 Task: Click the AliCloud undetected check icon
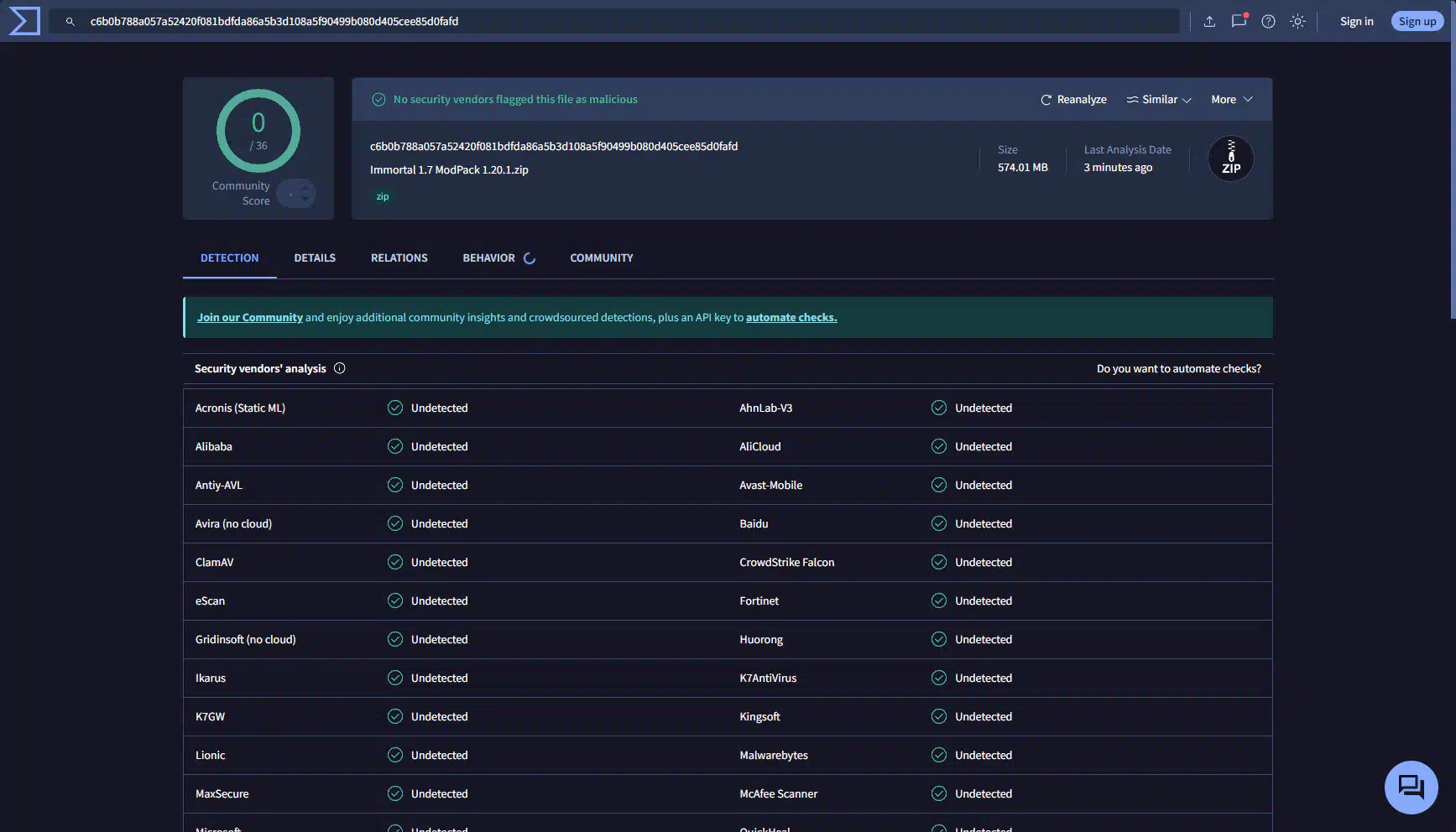tap(939, 446)
